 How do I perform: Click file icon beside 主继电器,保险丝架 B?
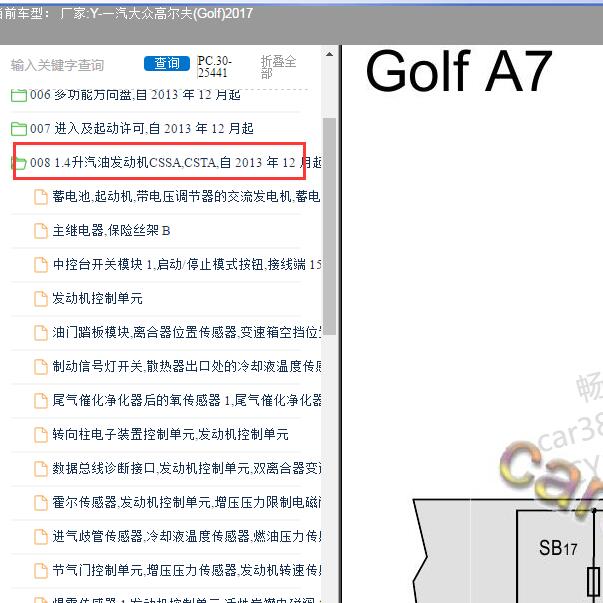coord(41,231)
